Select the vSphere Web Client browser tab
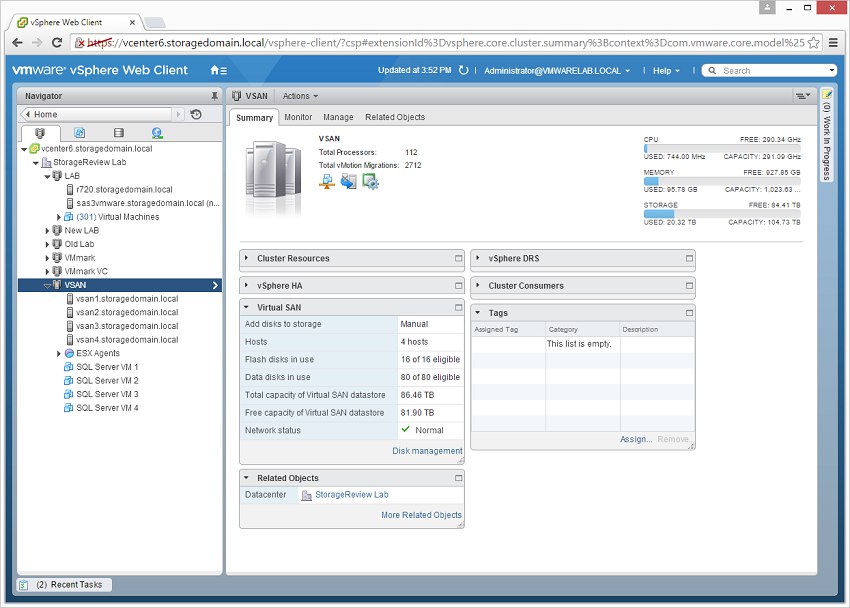The width and height of the screenshot is (850, 608). [77, 22]
